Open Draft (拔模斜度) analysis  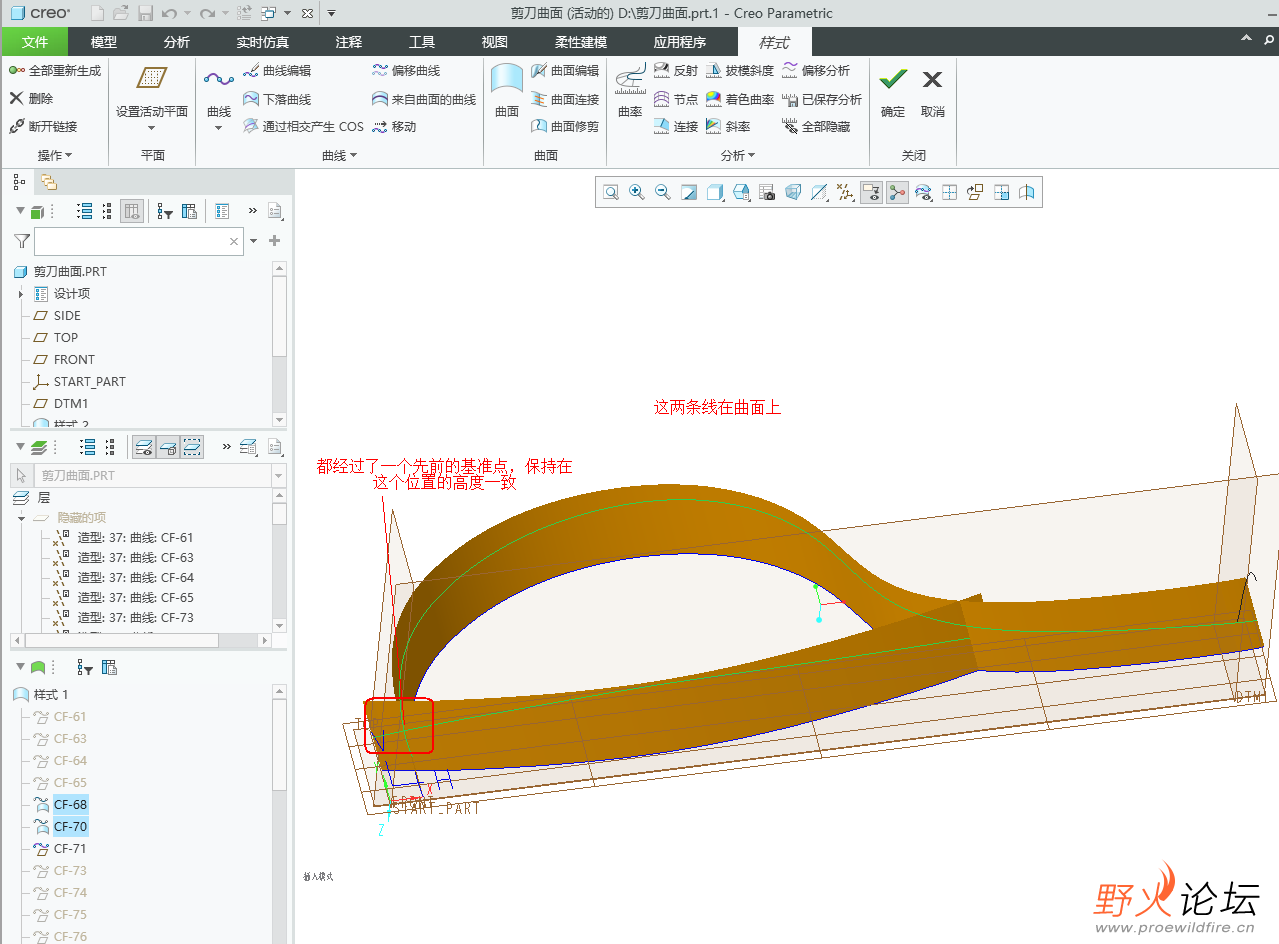[740, 71]
